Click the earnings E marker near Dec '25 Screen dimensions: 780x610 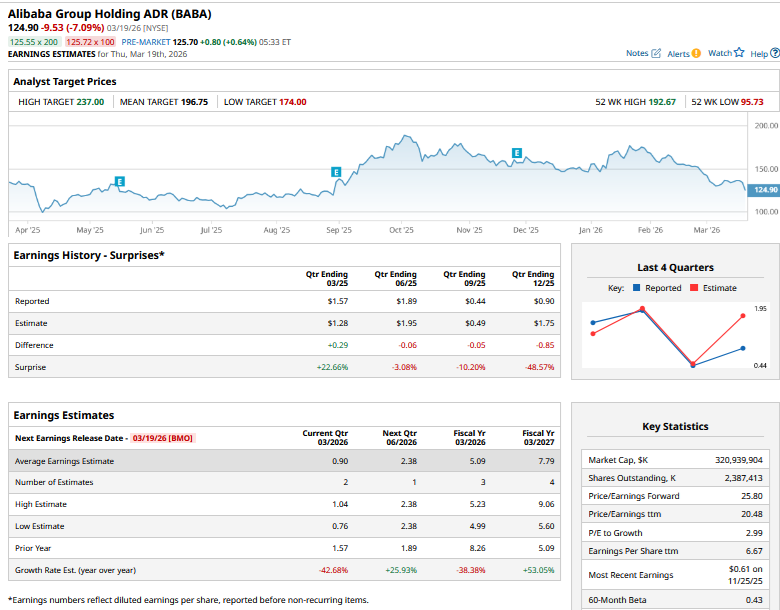point(517,153)
